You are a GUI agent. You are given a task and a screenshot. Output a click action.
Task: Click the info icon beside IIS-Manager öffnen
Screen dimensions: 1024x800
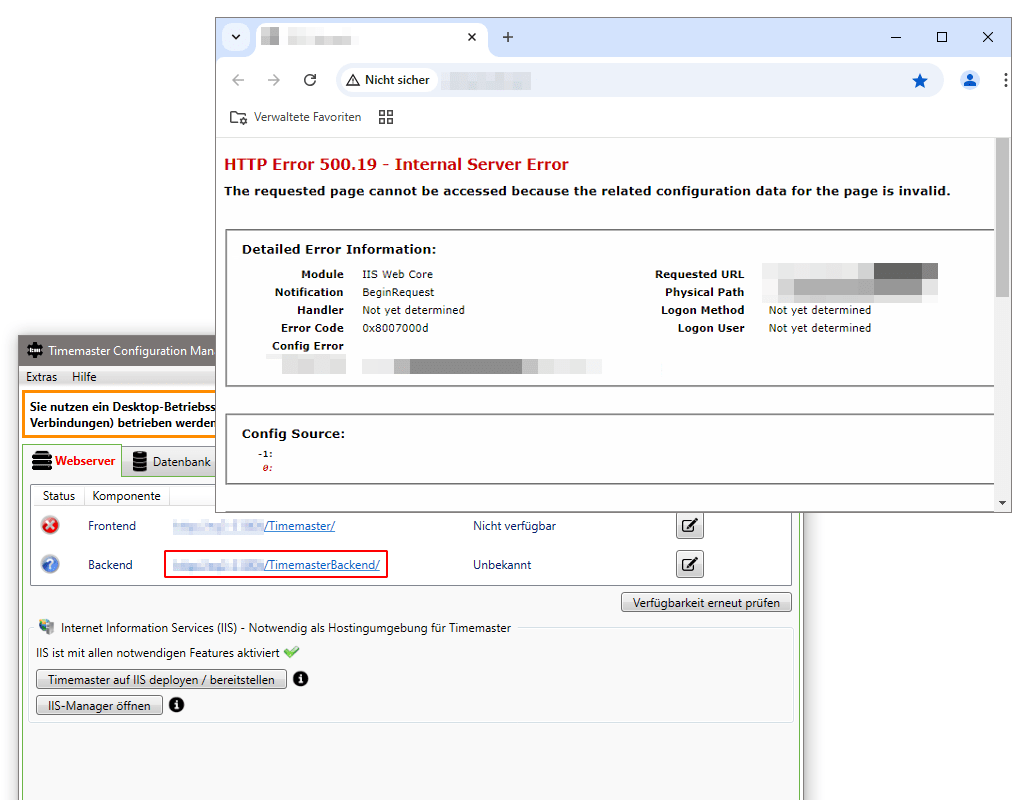[177, 705]
